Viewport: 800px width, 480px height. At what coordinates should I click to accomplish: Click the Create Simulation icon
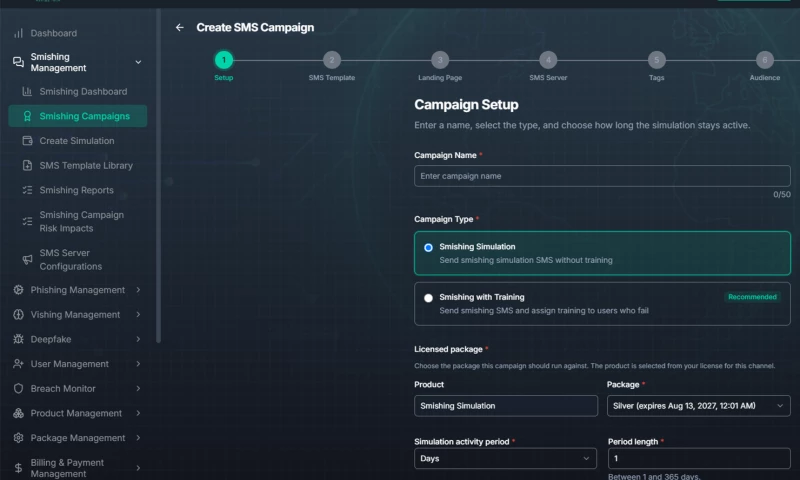click(x=27, y=141)
